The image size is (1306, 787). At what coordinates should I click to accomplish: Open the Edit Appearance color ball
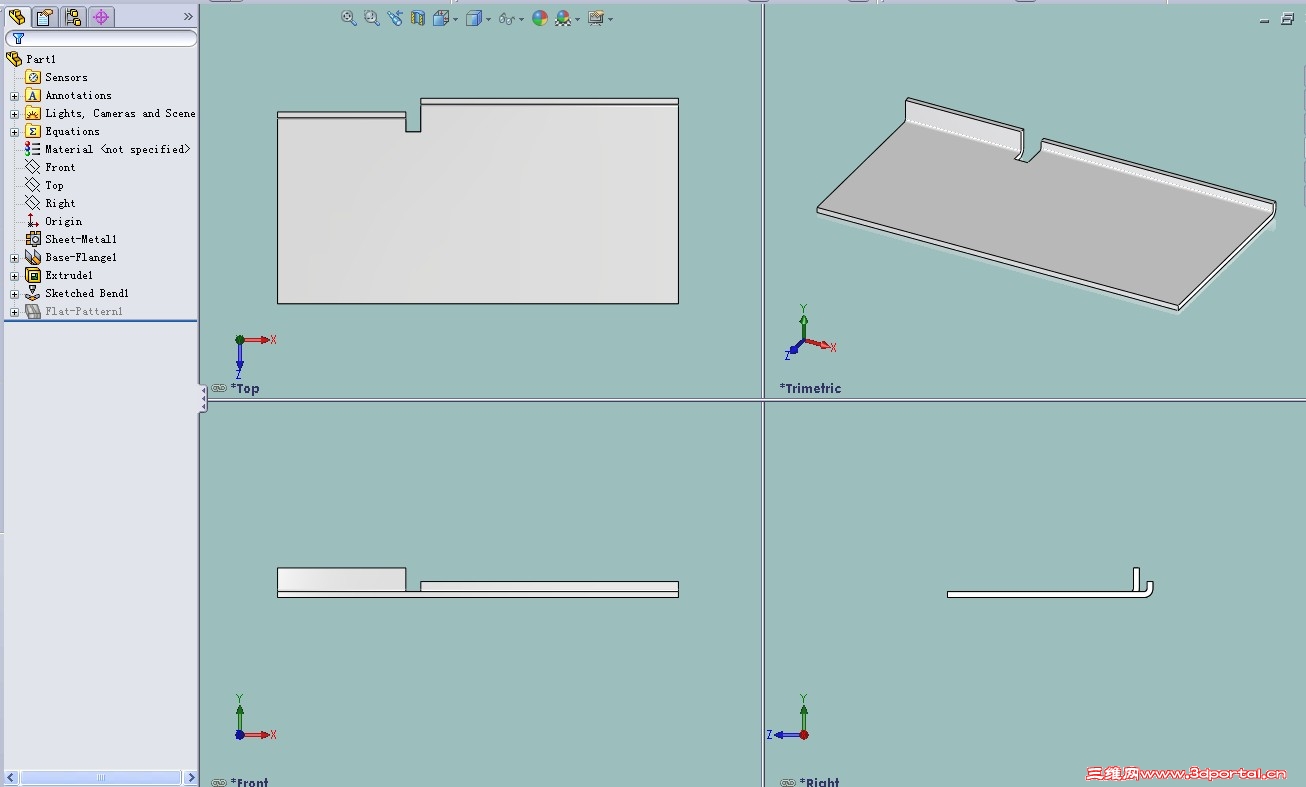(540, 18)
